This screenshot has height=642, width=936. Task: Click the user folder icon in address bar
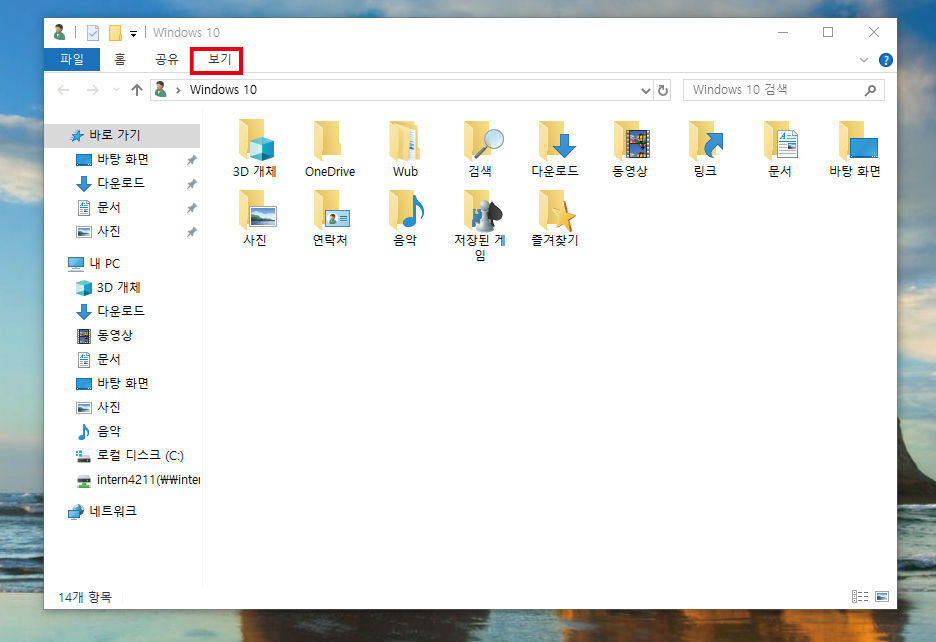(x=161, y=90)
